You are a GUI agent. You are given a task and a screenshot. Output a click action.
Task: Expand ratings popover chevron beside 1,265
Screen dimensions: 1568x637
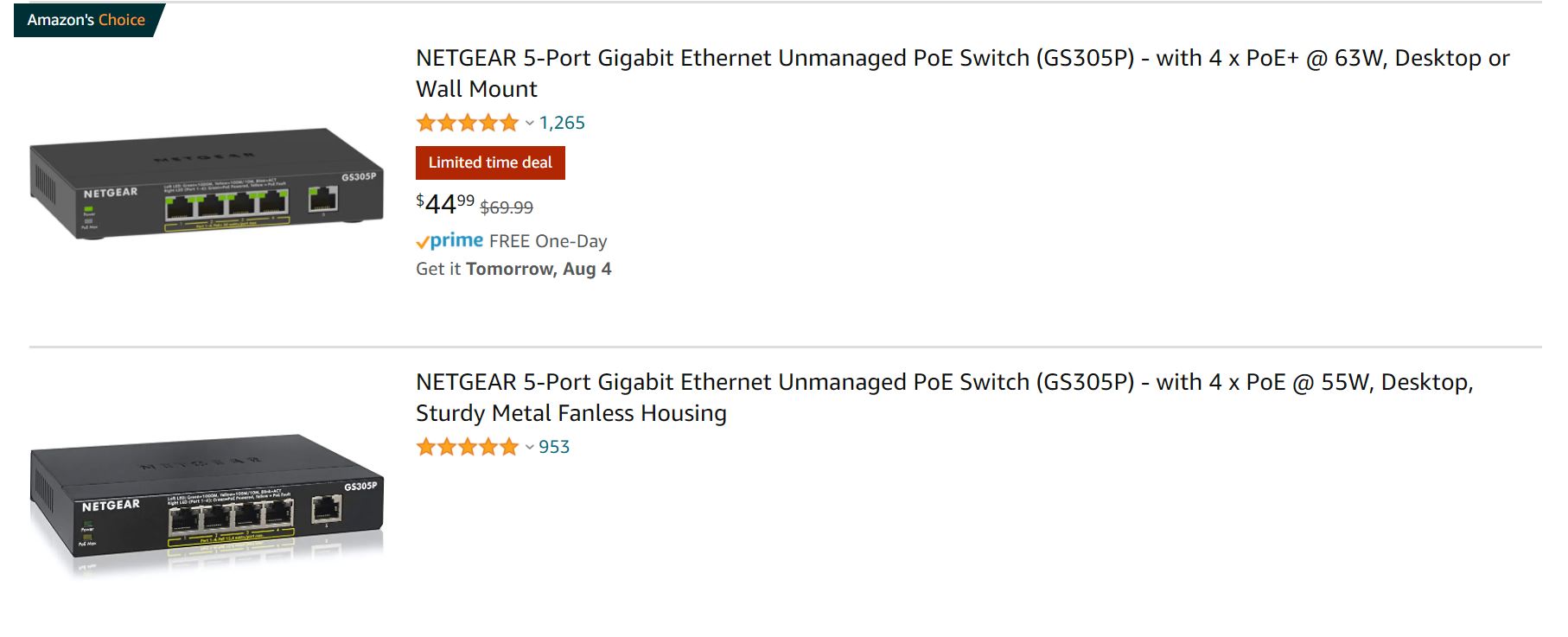530,124
